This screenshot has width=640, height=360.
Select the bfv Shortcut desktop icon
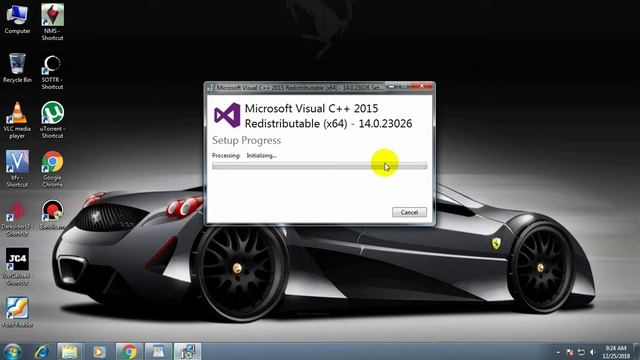tap(17, 169)
